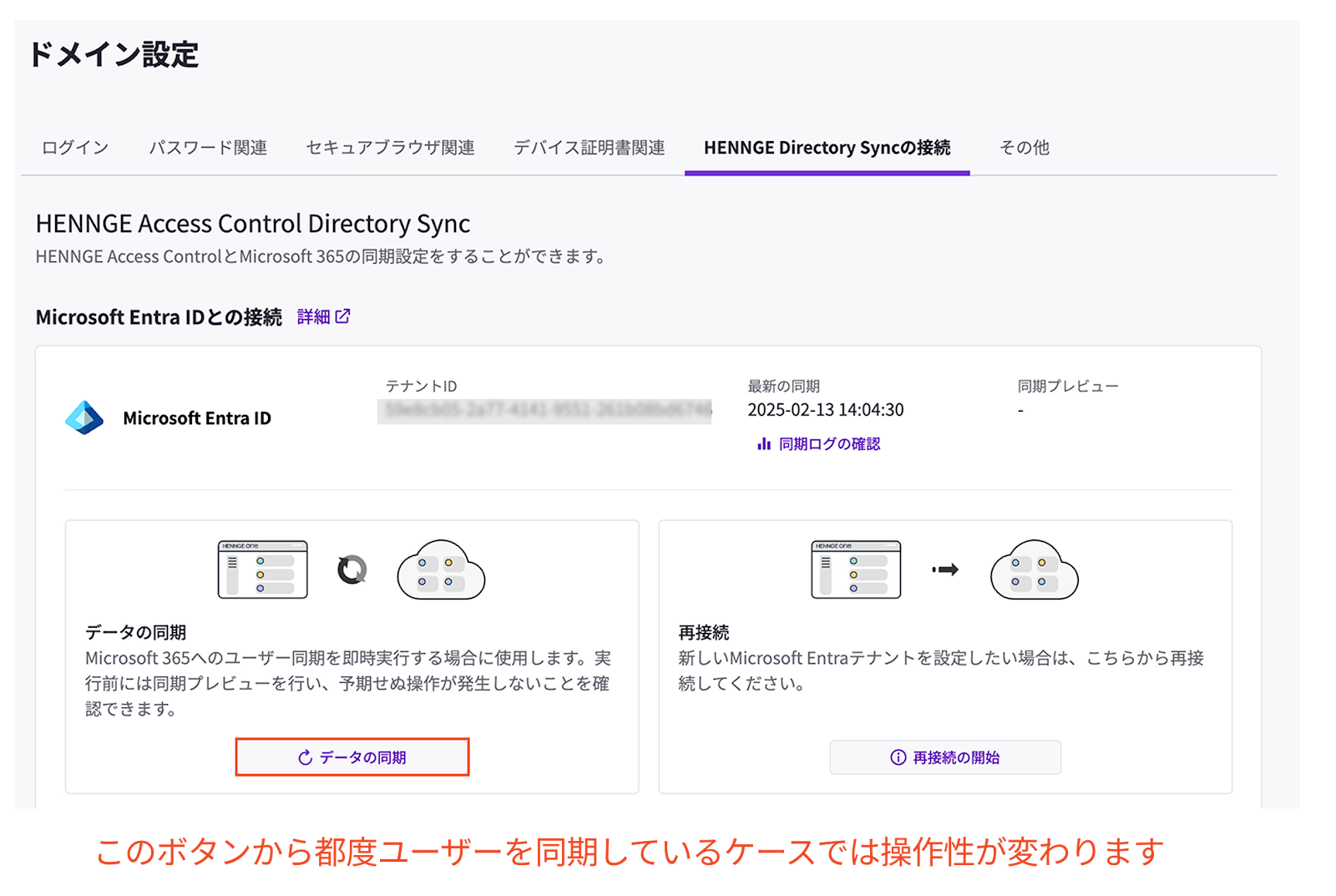The width and height of the screenshot is (1336, 896).
Task: Click the データの同期 button
Action: 352,757
